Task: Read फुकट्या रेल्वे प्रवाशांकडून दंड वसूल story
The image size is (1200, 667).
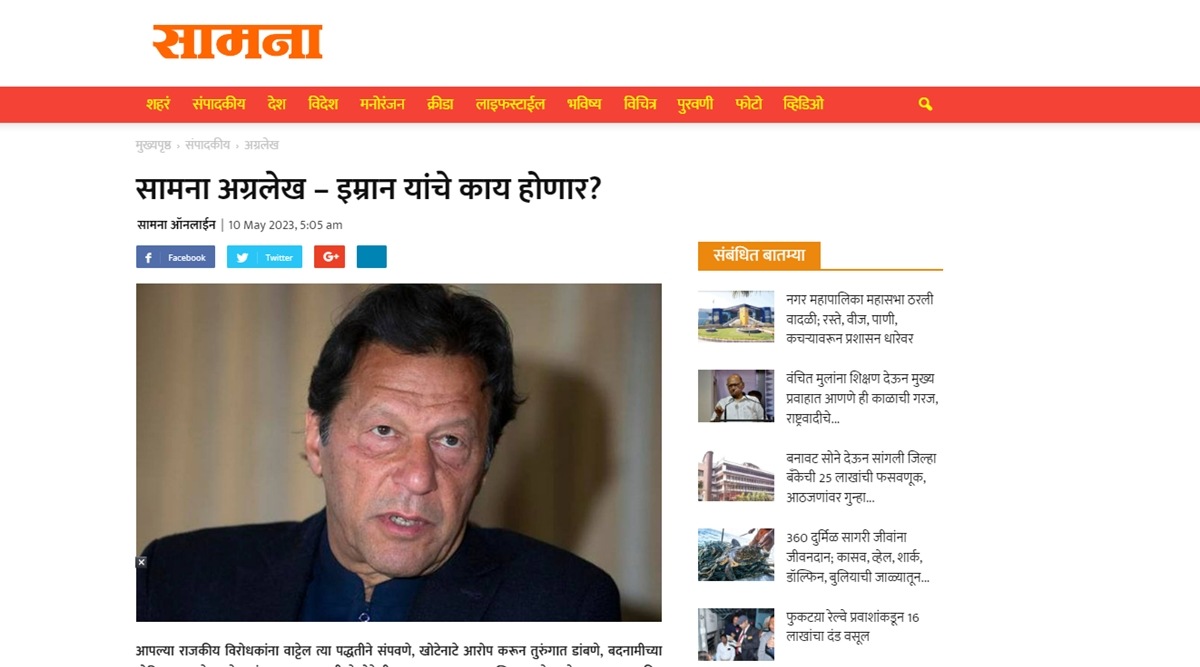Action: (853, 627)
